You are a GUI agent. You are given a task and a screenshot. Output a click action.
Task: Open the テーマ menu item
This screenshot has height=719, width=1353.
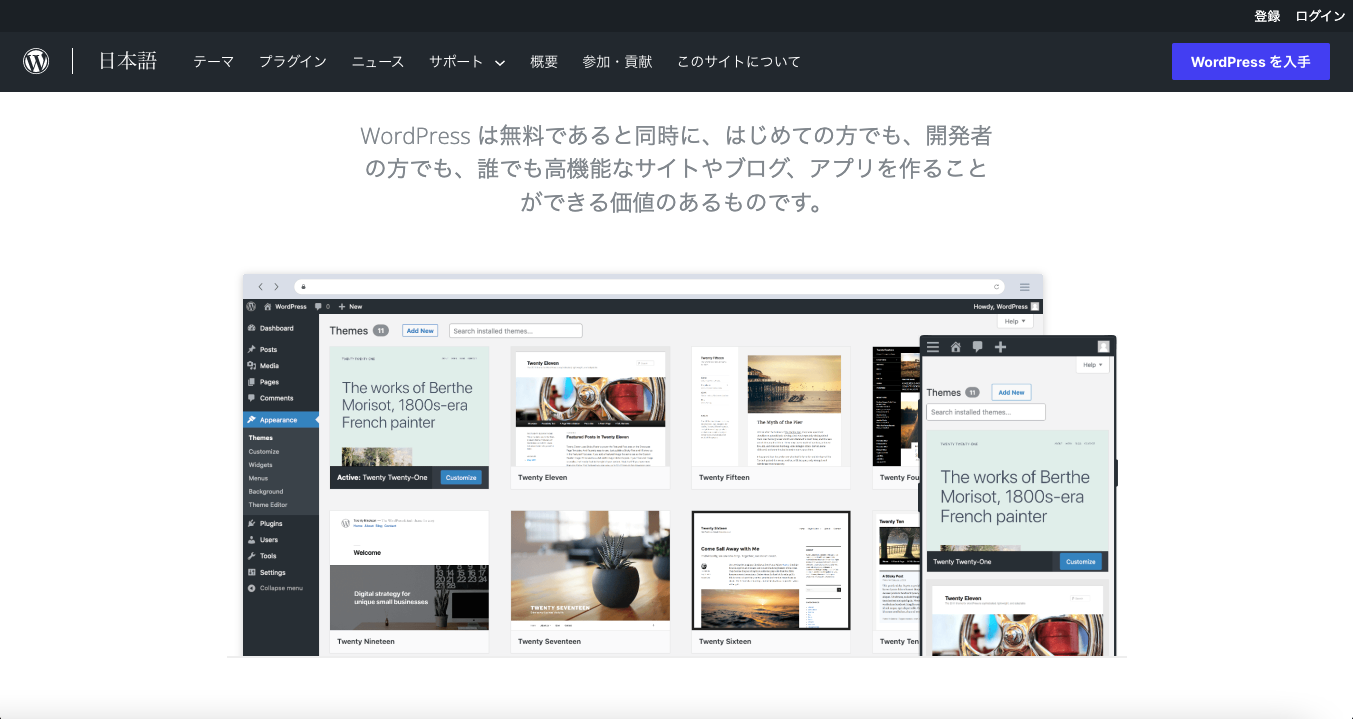214,61
